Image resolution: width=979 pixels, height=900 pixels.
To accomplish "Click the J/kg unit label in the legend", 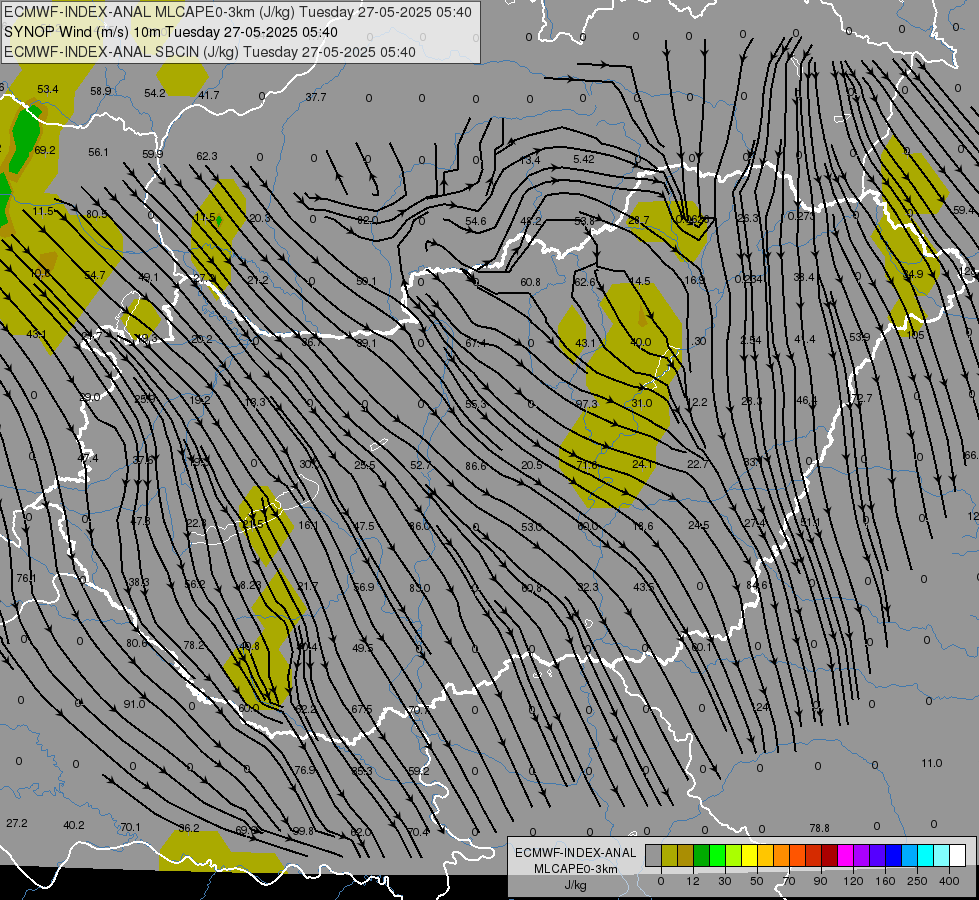I will click(576, 885).
